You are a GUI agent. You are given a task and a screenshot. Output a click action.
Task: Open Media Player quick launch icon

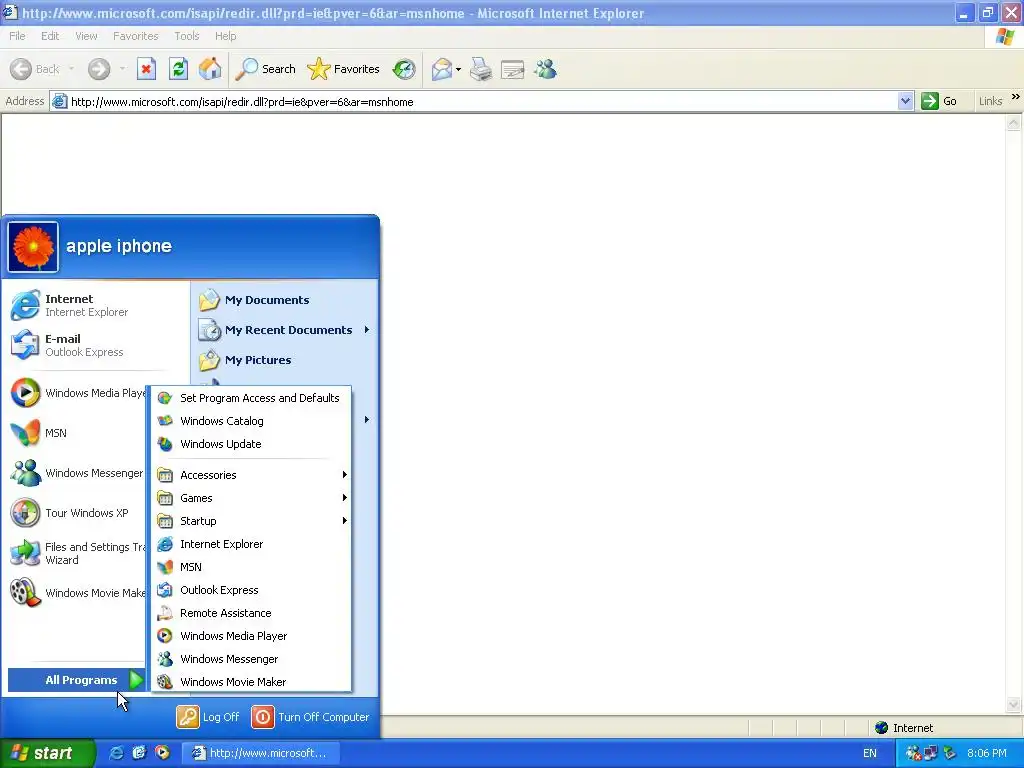coord(162,753)
